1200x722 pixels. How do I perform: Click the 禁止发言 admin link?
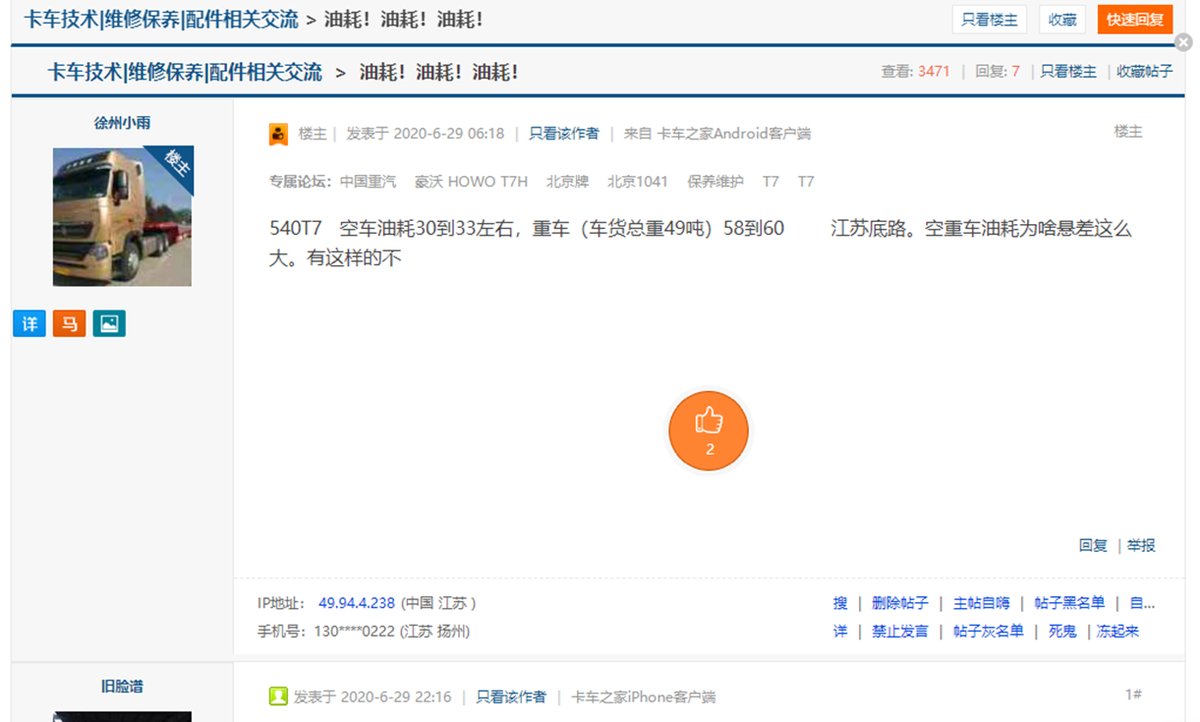click(900, 631)
